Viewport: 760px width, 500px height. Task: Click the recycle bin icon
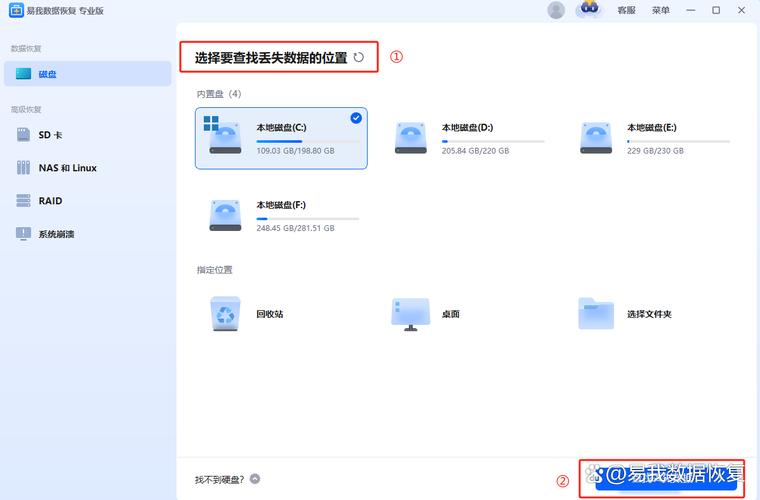(225, 314)
